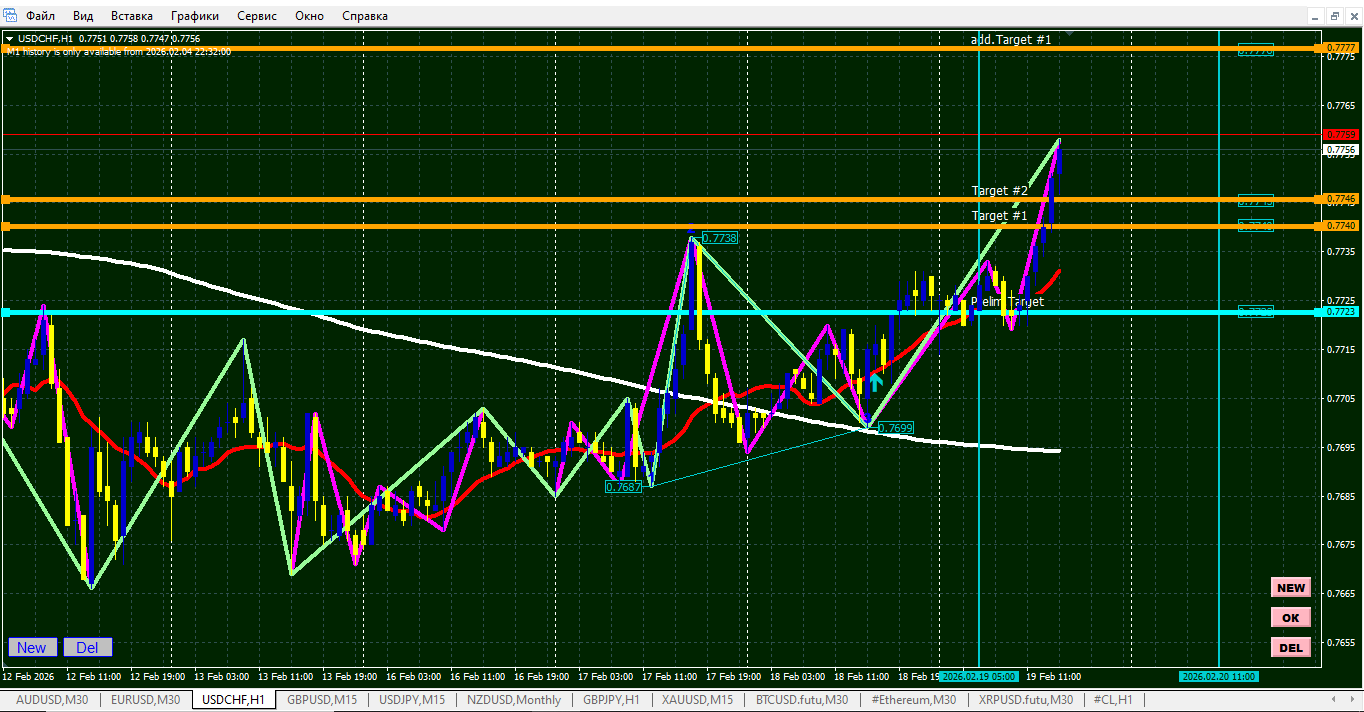Switch to the GBPUSD,M15 chart tab
Screen dimensions: 1364x712
[x=322, y=700]
